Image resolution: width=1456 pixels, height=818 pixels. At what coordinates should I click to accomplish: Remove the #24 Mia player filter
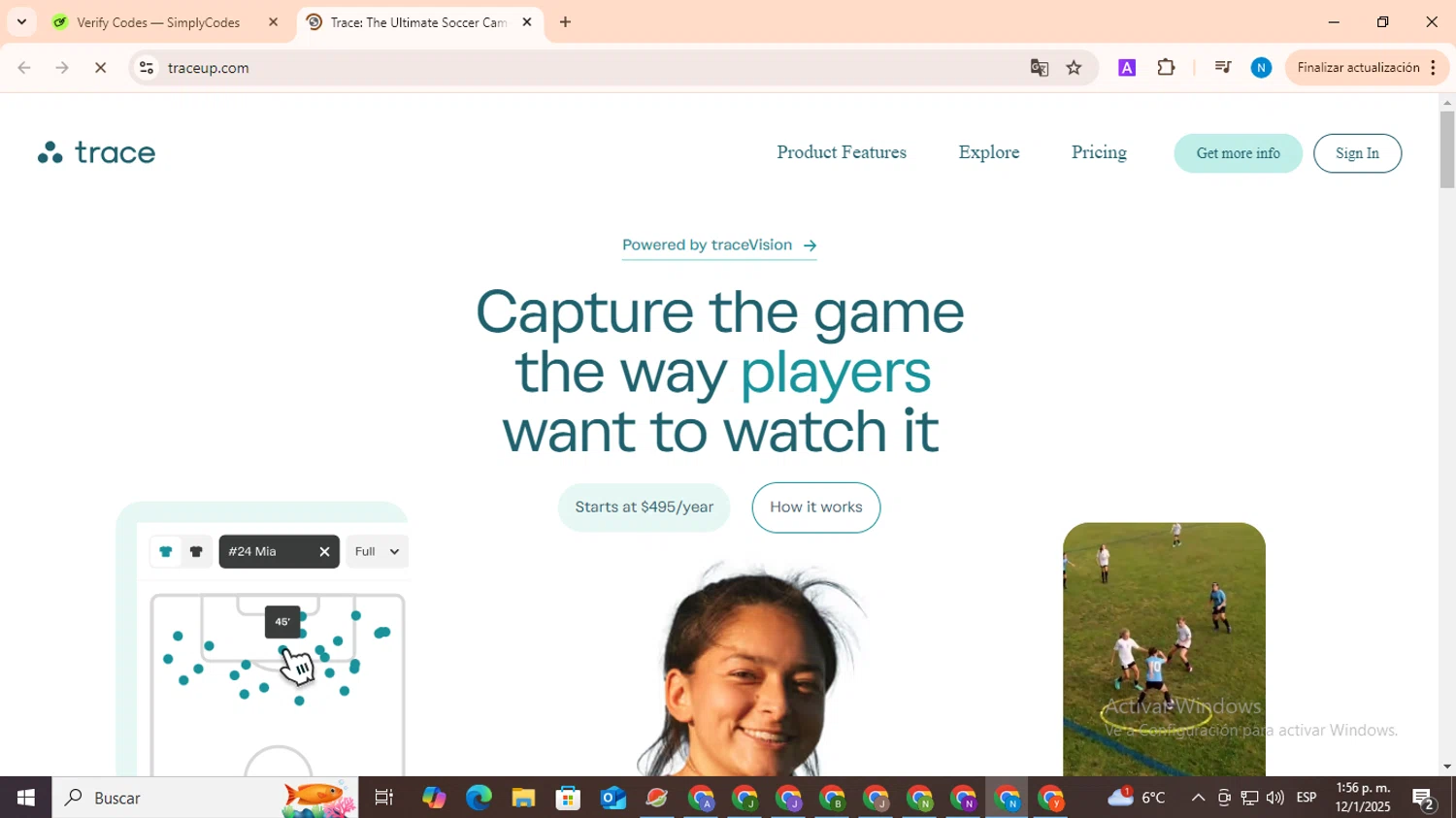324,552
